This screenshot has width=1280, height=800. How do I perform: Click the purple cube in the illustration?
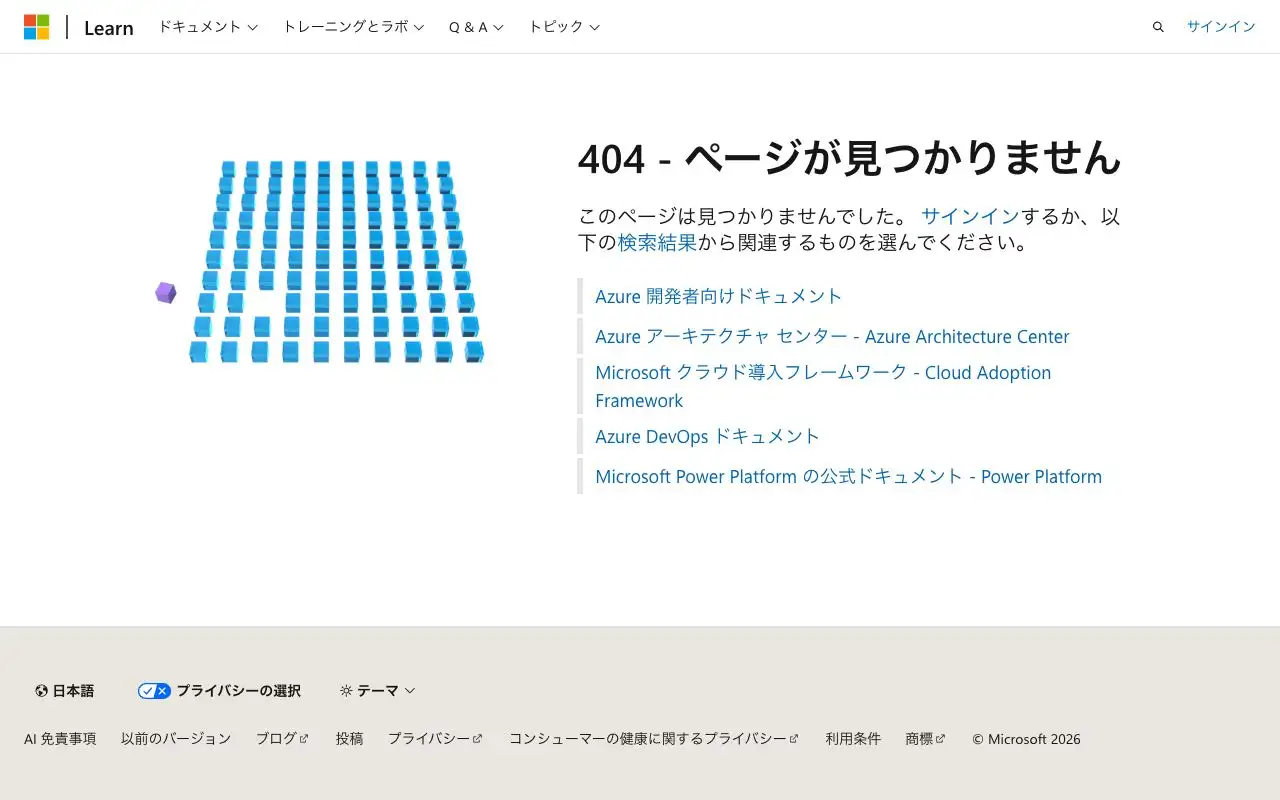[x=166, y=292]
